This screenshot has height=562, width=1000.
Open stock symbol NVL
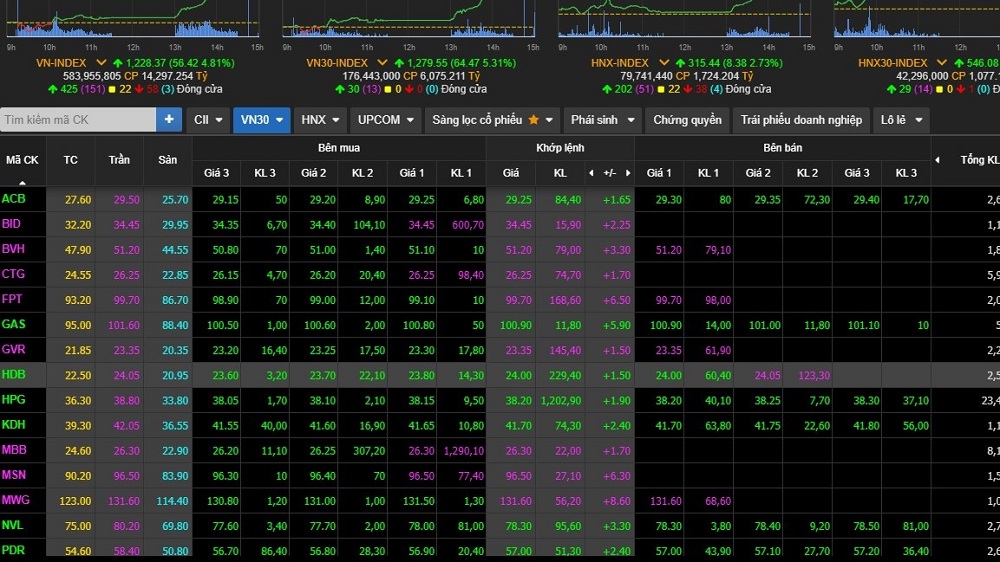12,525
